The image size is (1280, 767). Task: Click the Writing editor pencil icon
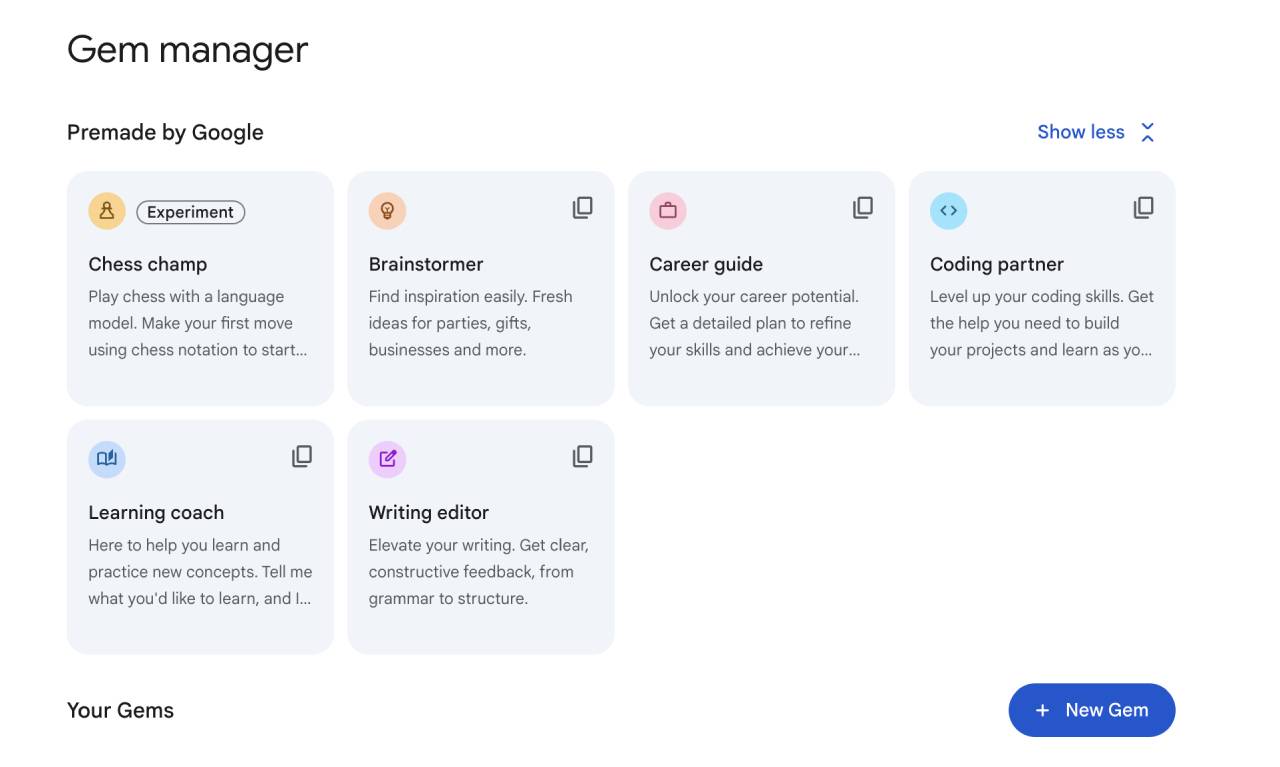387,459
